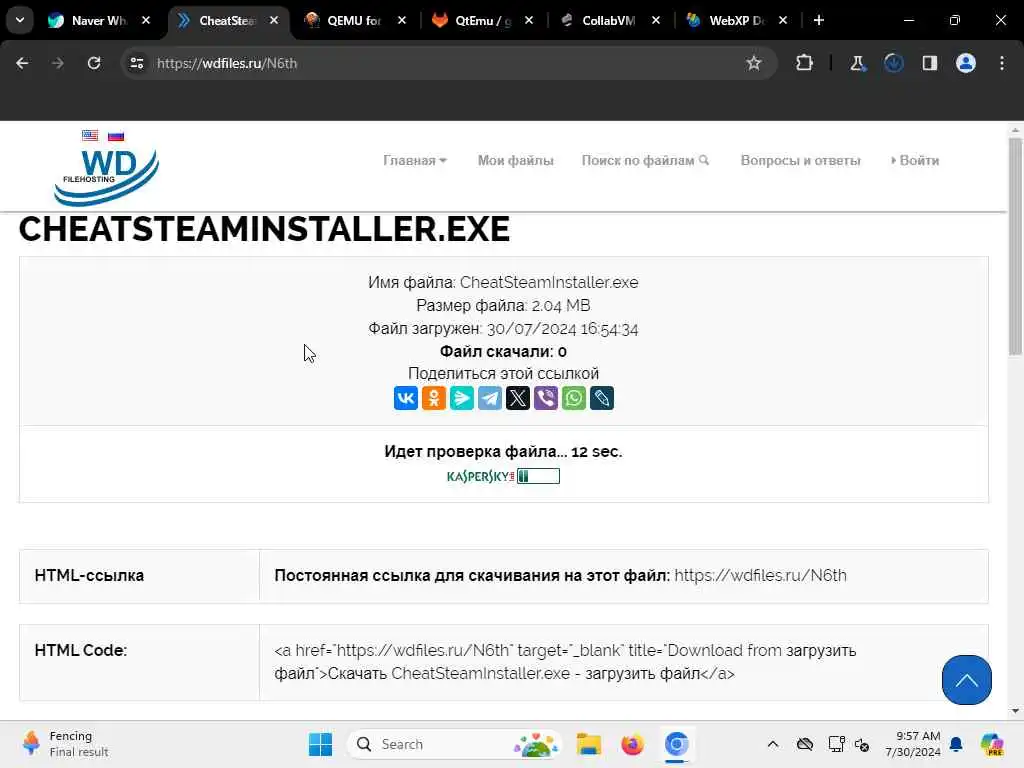1024x768 pixels.
Task: Switch site language to English flag
Action: 90,135
